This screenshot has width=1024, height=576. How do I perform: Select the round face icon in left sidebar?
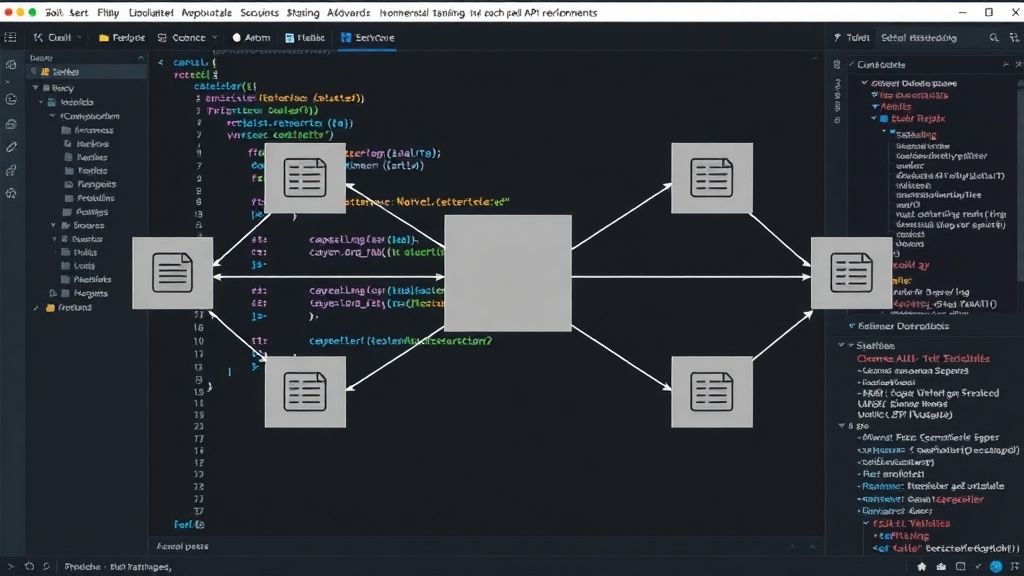[x=11, y=99]
